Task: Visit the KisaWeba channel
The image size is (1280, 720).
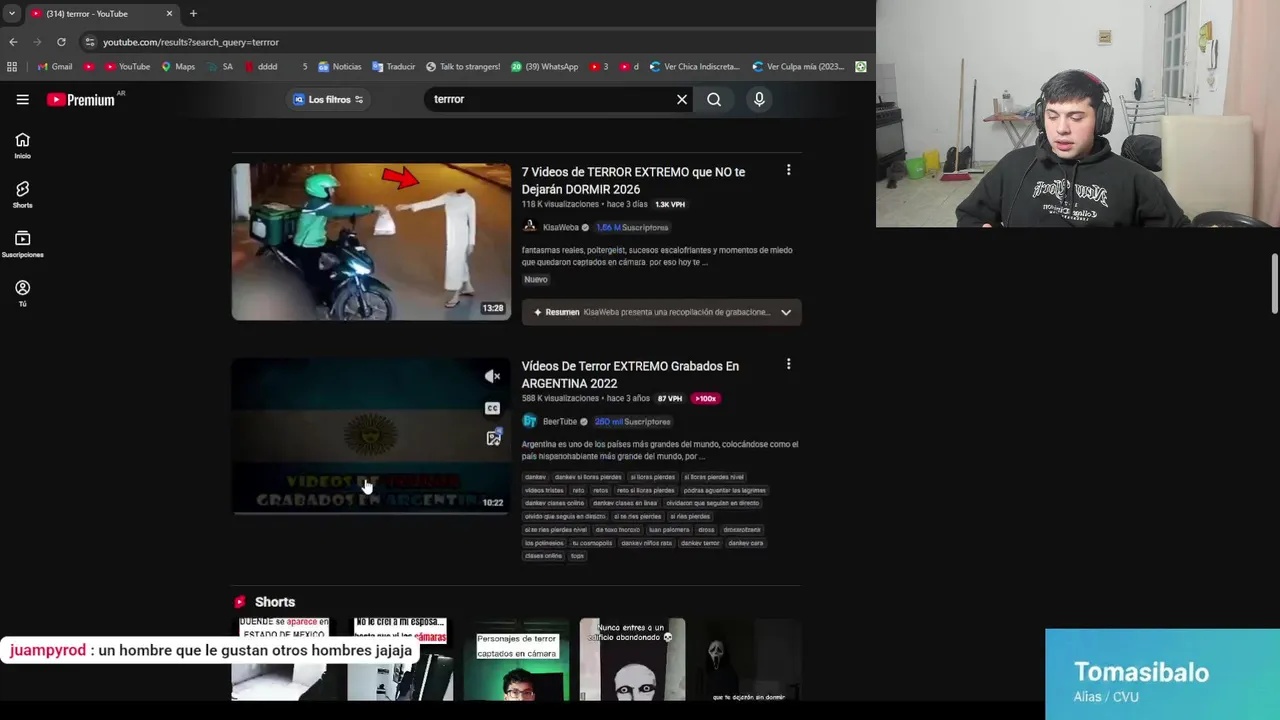Action: pyautogui.click(x=560, y=227)
